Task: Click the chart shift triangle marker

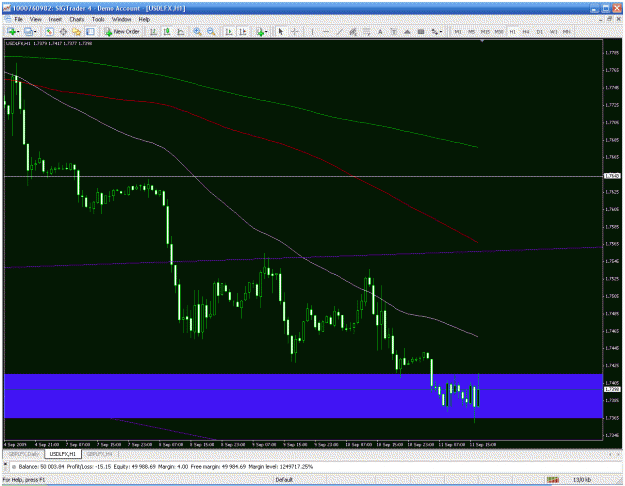Action: click(x=482, y=41)
